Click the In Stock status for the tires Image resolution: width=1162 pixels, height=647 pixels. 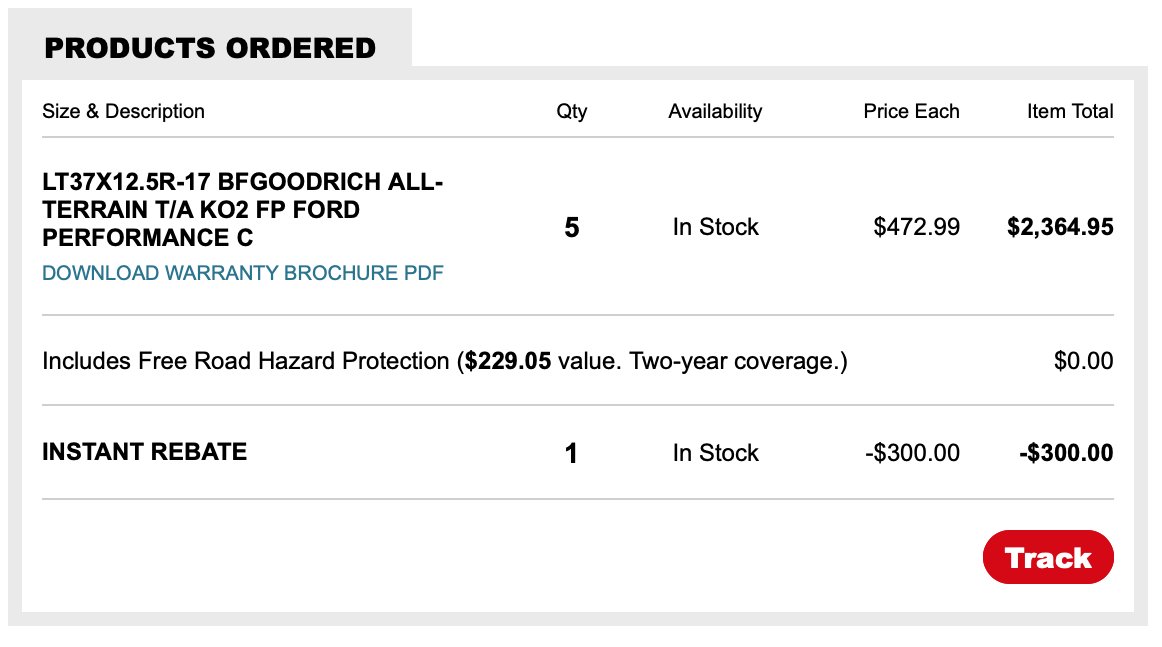[715, 227]
